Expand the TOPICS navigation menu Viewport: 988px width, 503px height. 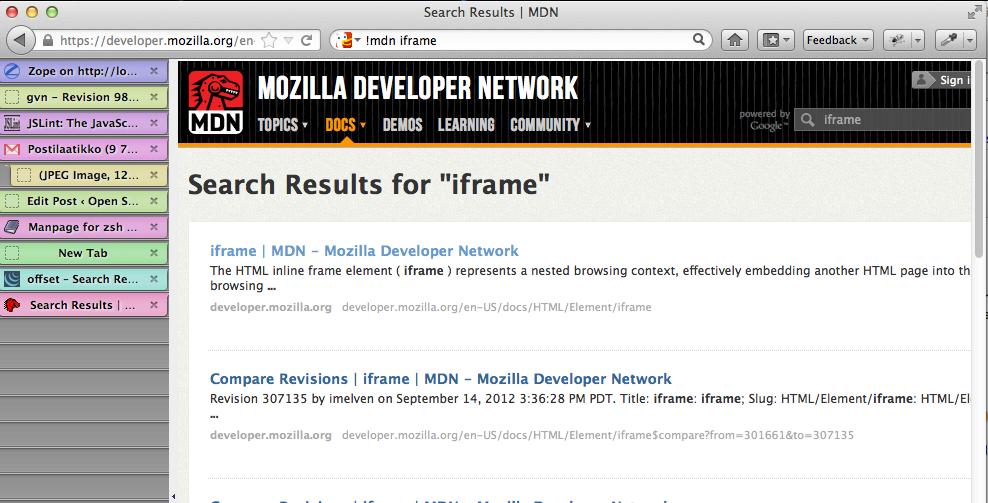tap(283, 125)
